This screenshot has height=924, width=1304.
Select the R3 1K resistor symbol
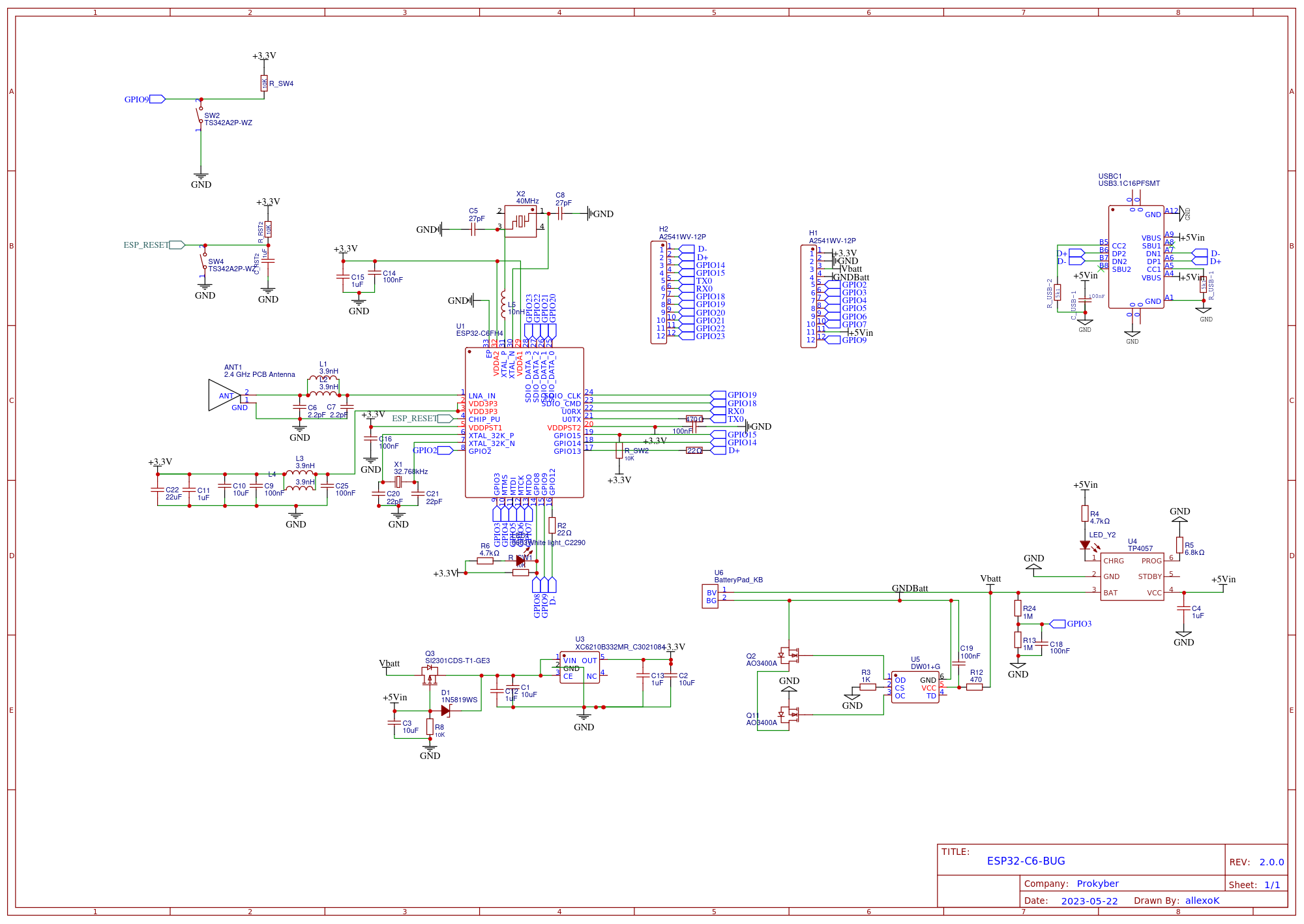click(x=868, y=687)
